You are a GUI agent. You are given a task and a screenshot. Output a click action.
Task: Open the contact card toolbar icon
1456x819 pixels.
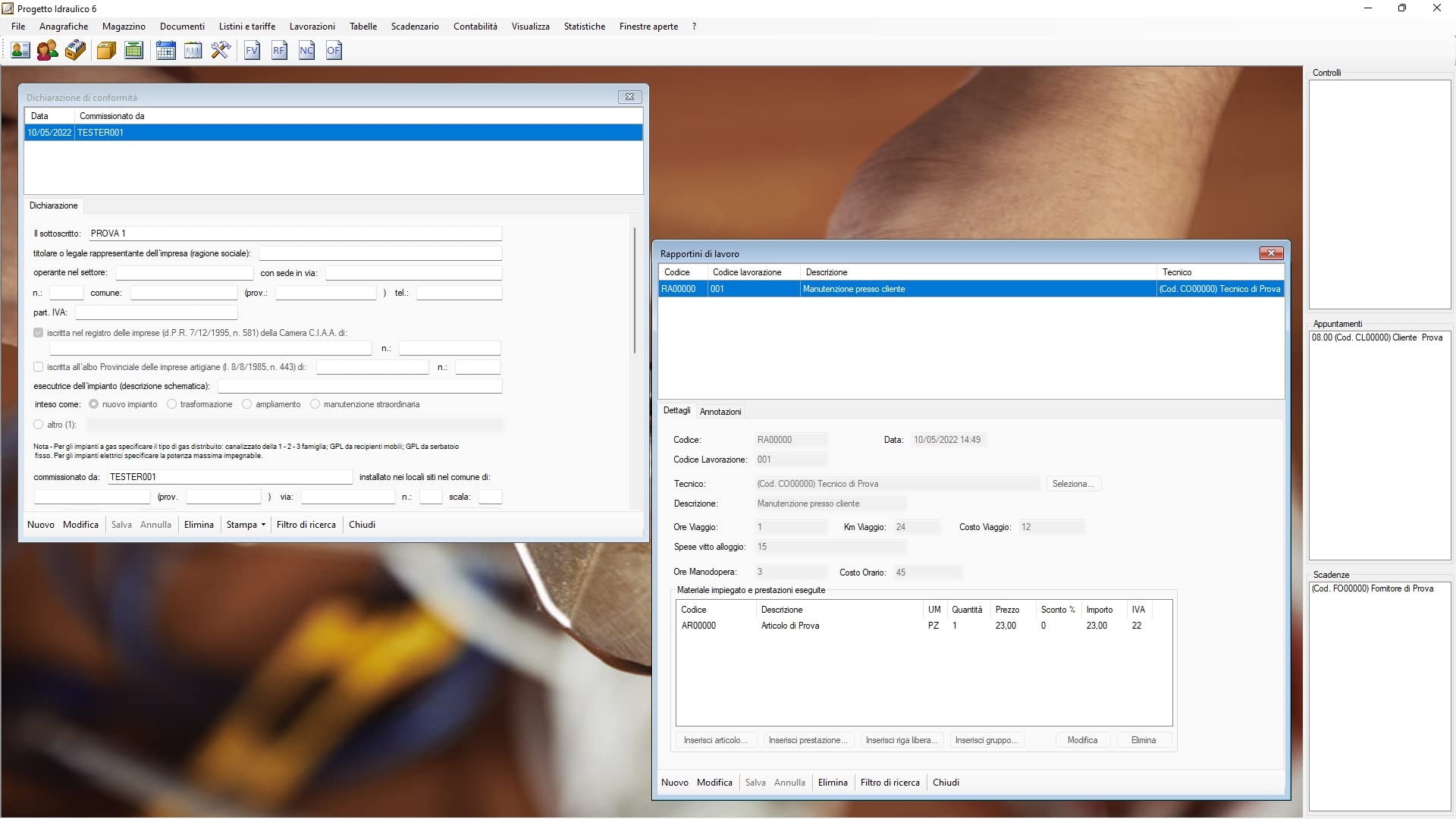(20, 51)
